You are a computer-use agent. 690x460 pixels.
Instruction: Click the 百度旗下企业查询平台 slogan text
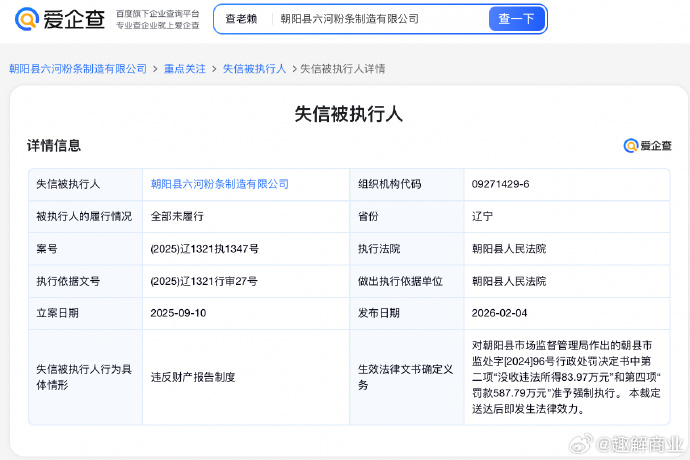coord(157,13)
